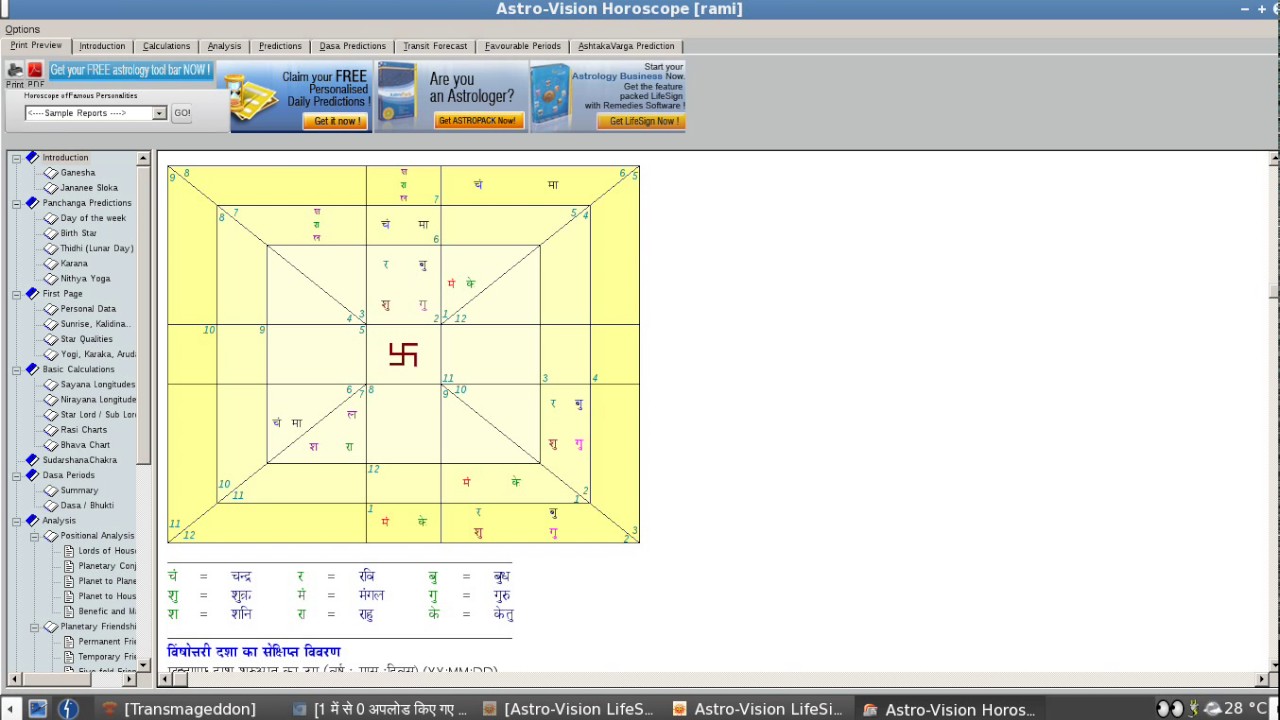Click the 'Get it now !' button

(336, 121)
